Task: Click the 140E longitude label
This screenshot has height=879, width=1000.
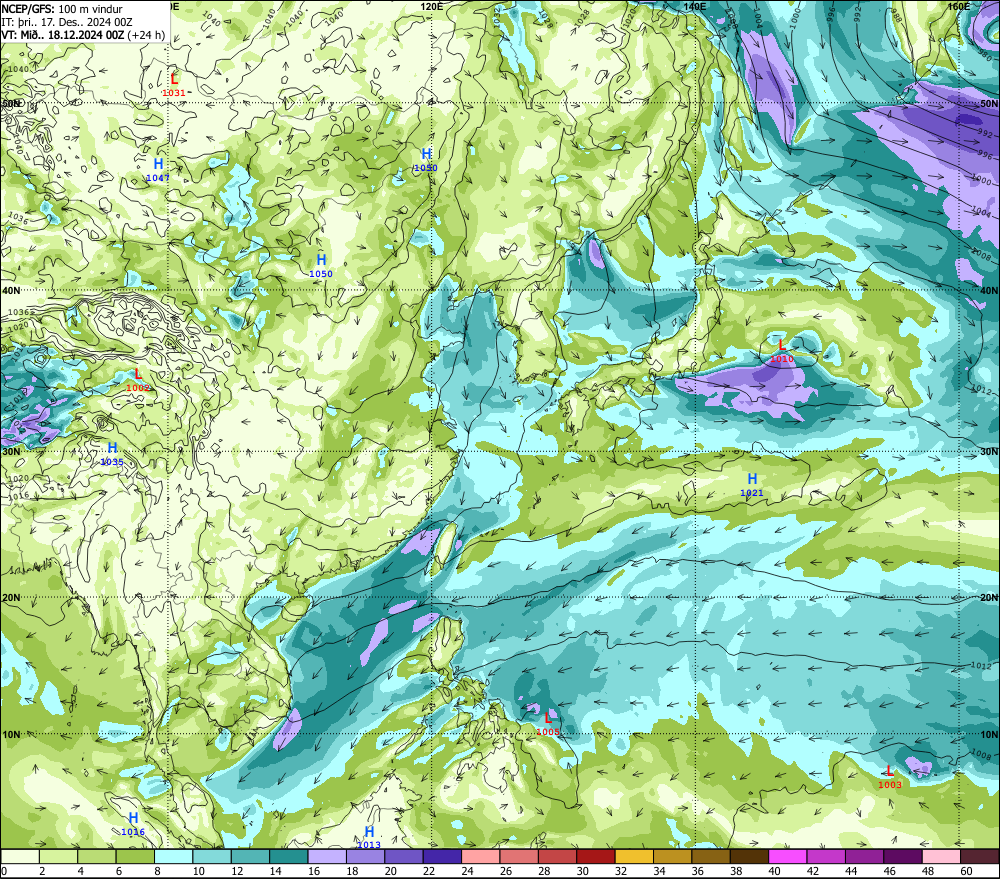Action: click(694, 6)
